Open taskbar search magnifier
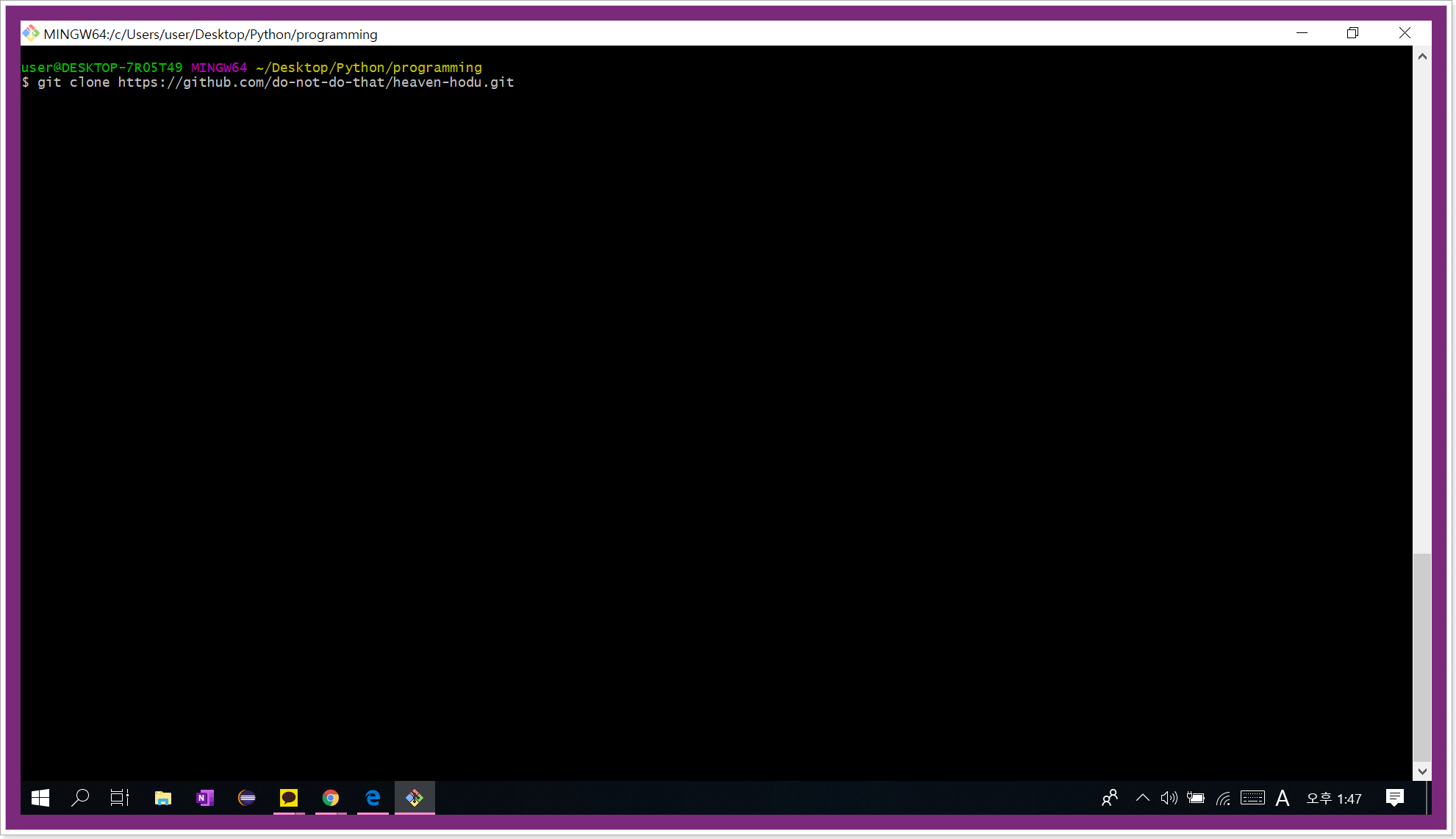1456x839 pixels. pyautogui.click(x=80, y=798)
